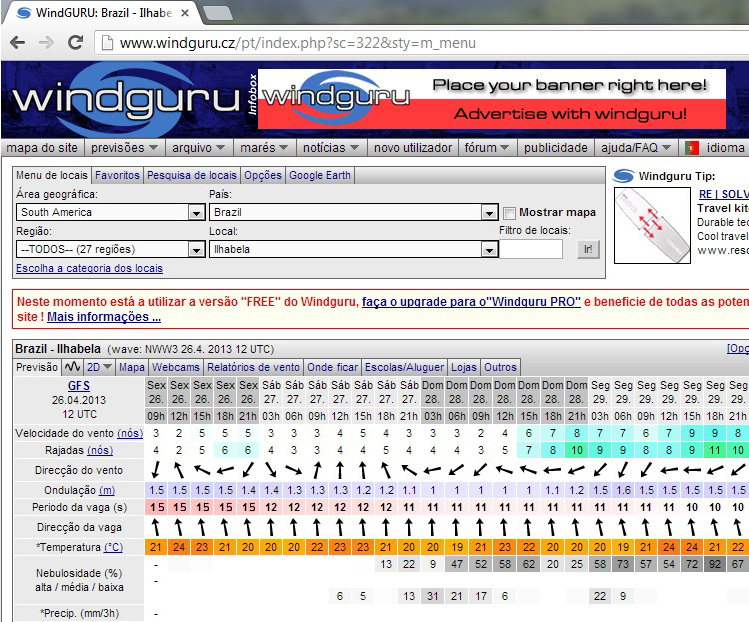Click the pink wave period '15' for Sex 26 09h
This screenshot has width=749, height=622.
pyautogui.click(x=157, y=507)
